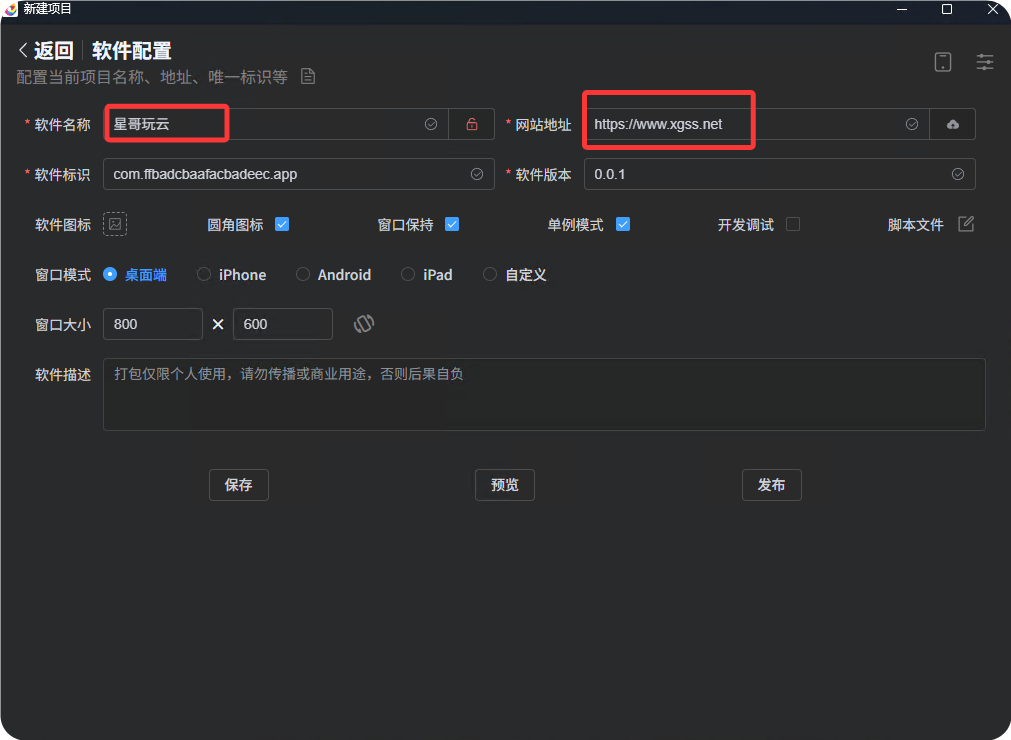Open the sliders settings icon at top right

[985, 62]
